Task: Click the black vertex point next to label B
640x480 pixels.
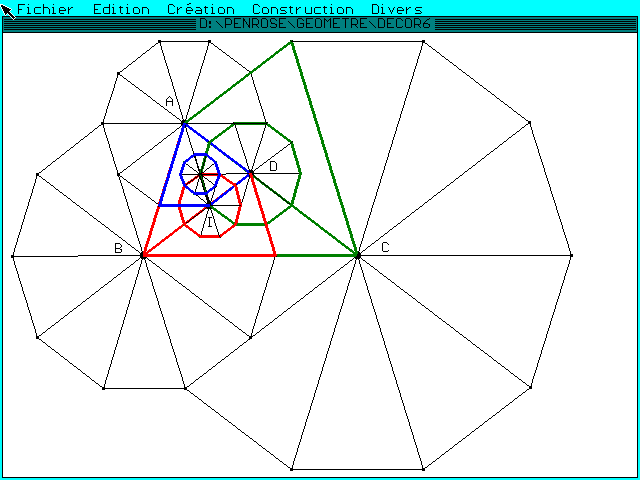Action: tap(143, 256)
